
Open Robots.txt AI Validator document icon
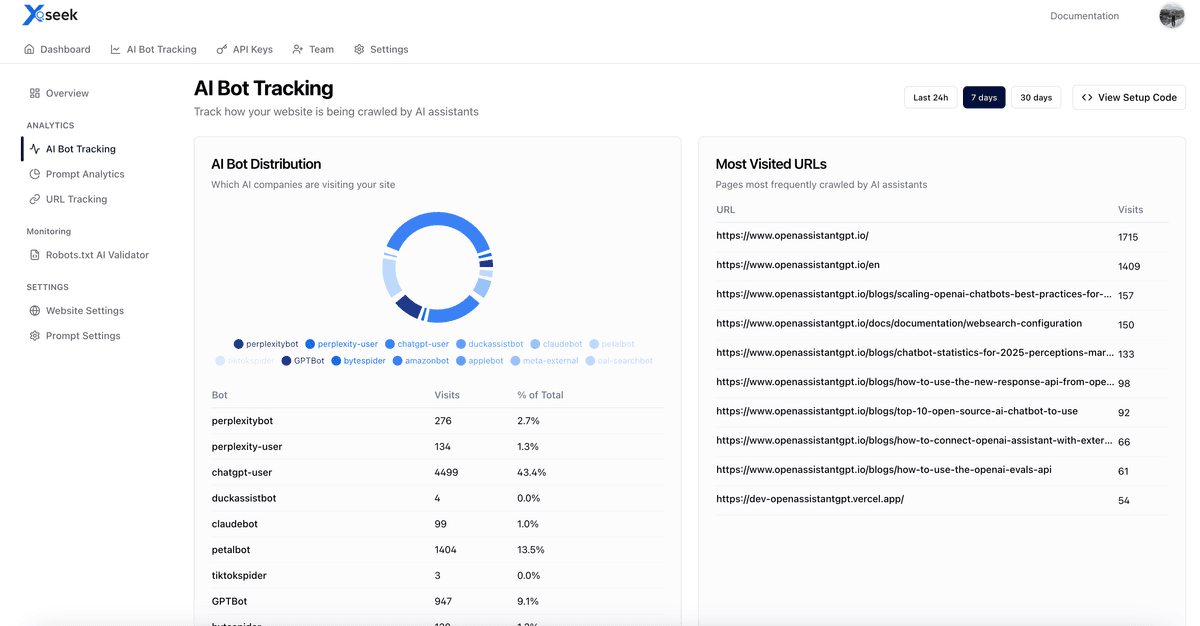click(34, 254)
